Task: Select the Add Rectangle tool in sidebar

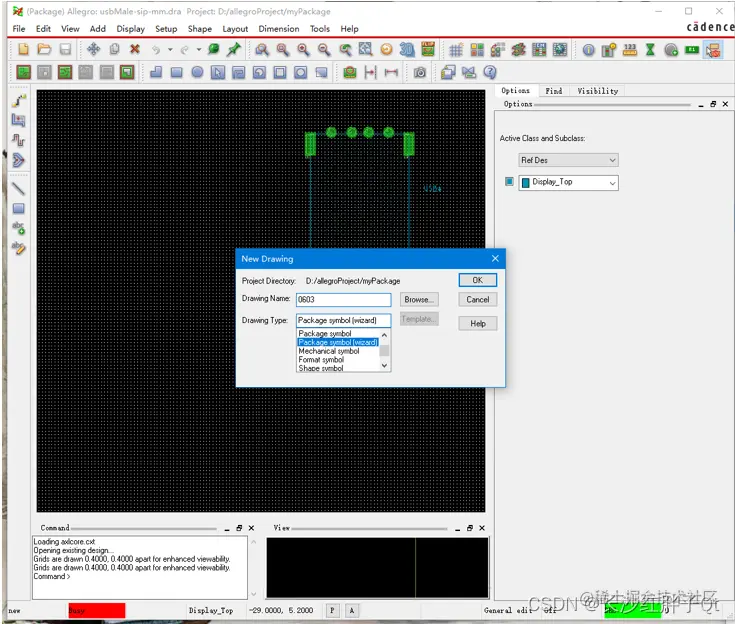Action: [x=18, y=208]
